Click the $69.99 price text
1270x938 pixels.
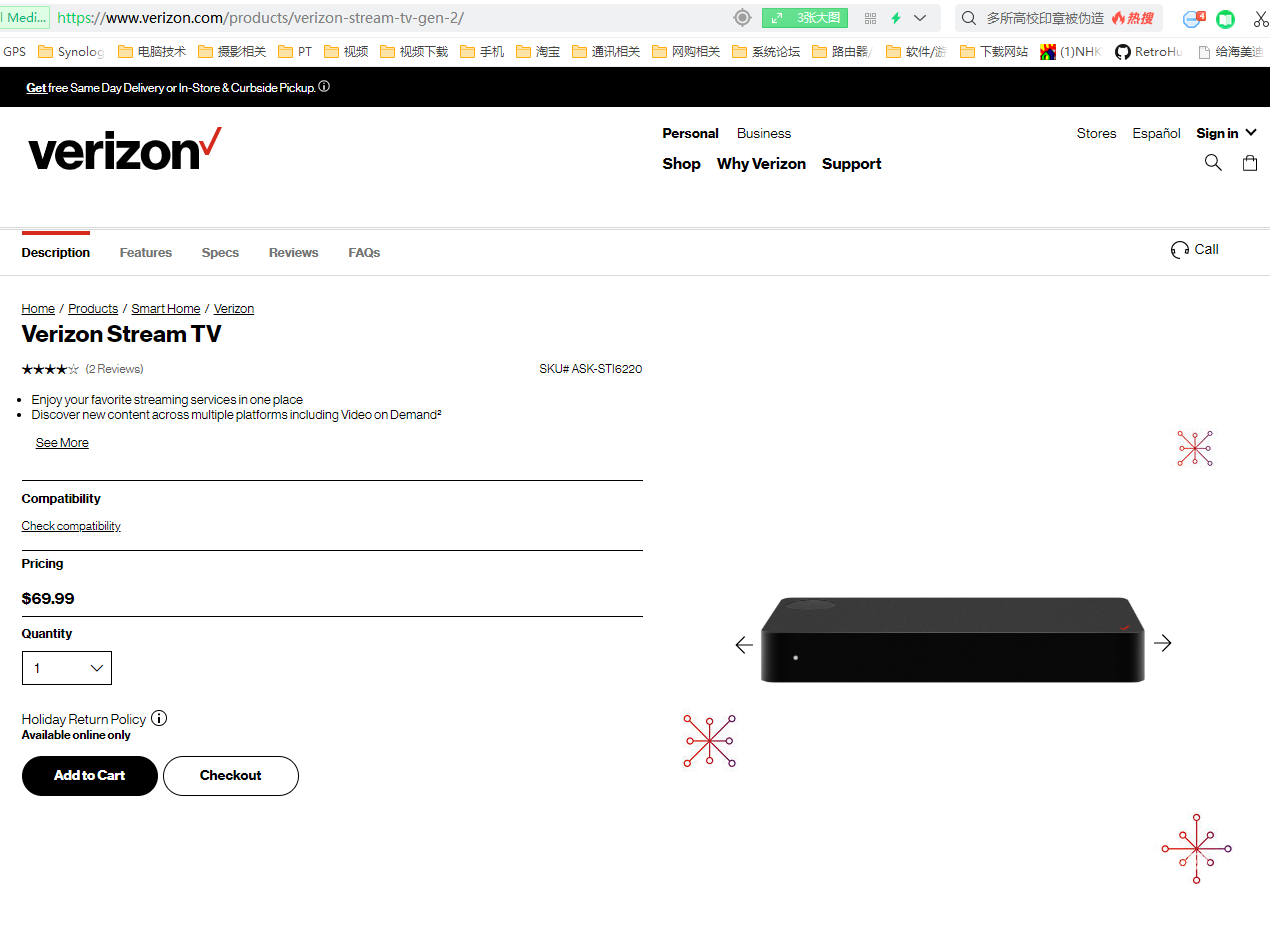tap(48, 599)
